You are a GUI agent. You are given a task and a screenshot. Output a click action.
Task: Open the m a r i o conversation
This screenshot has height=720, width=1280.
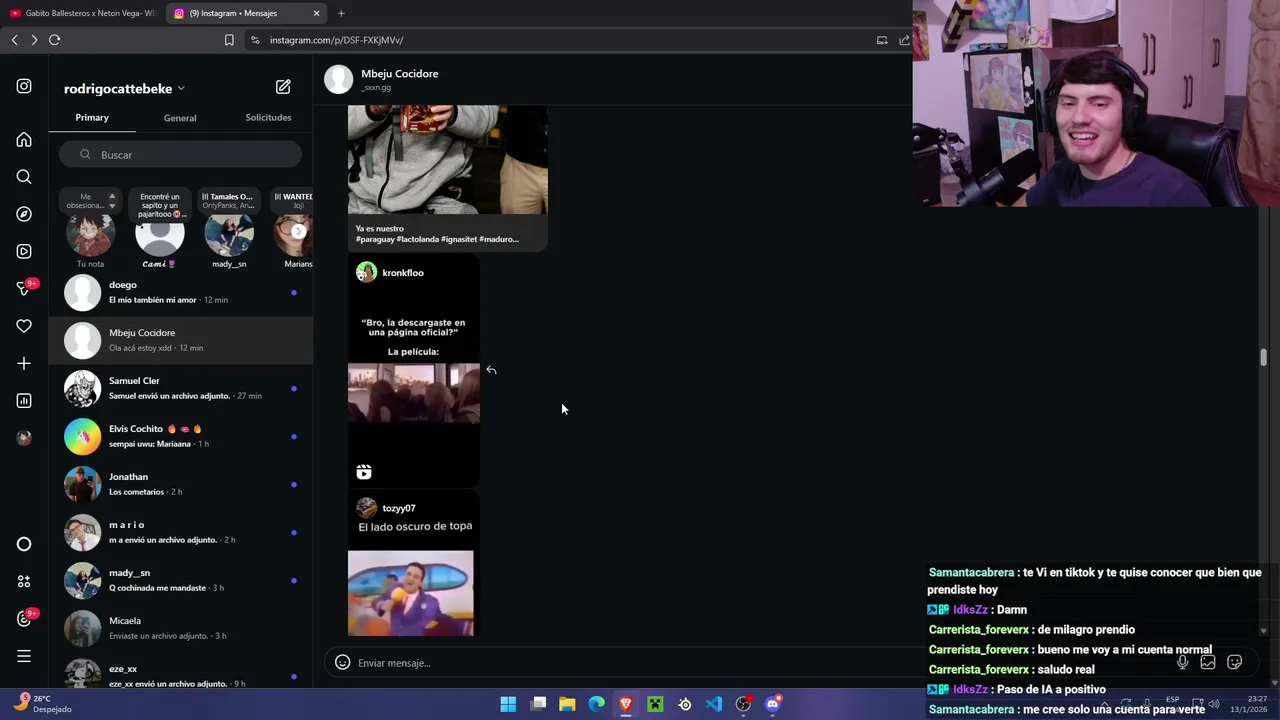click(x=180, y=532)
